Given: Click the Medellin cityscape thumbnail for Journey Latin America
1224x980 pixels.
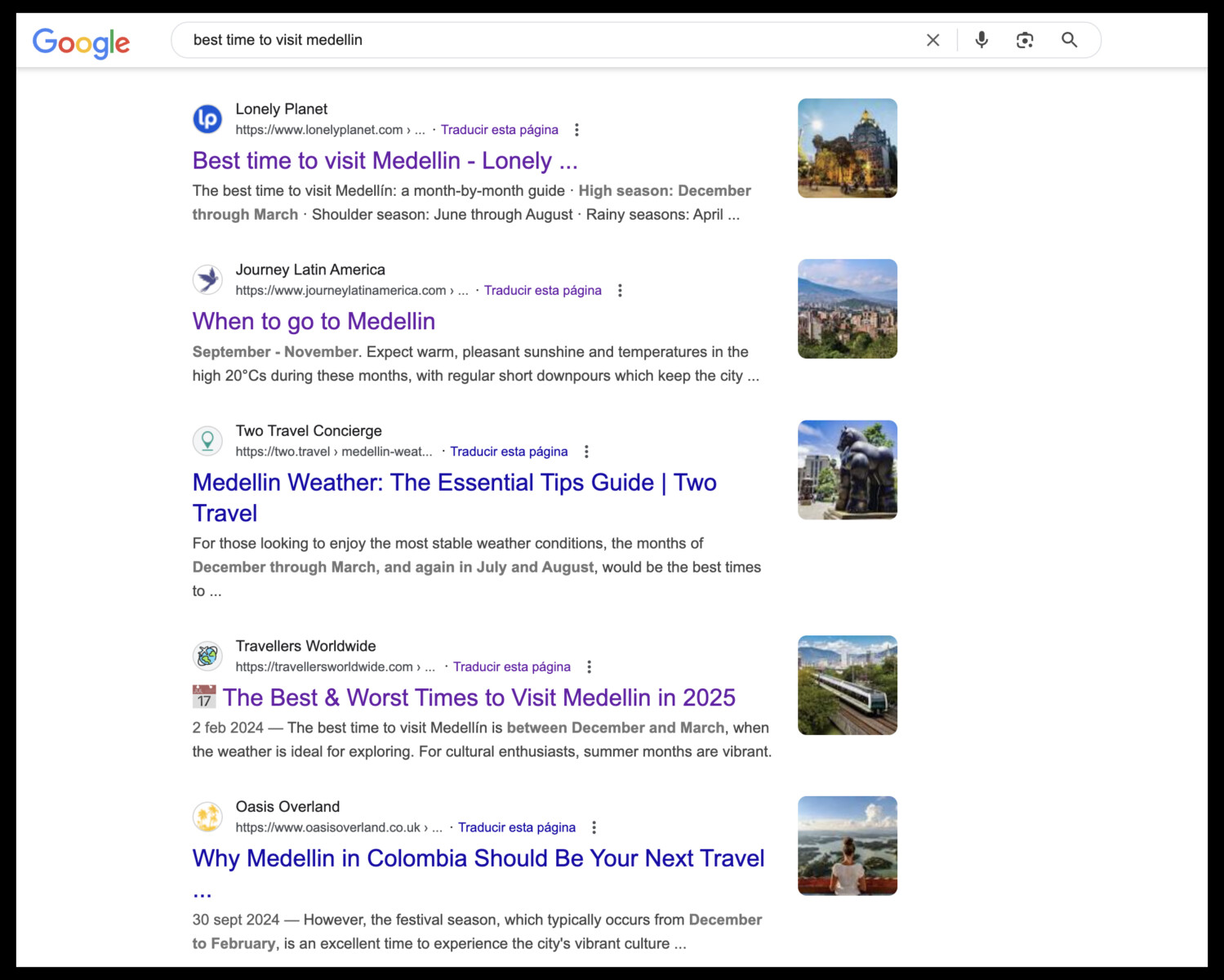Looking at the screenshot, I should 848,309.
